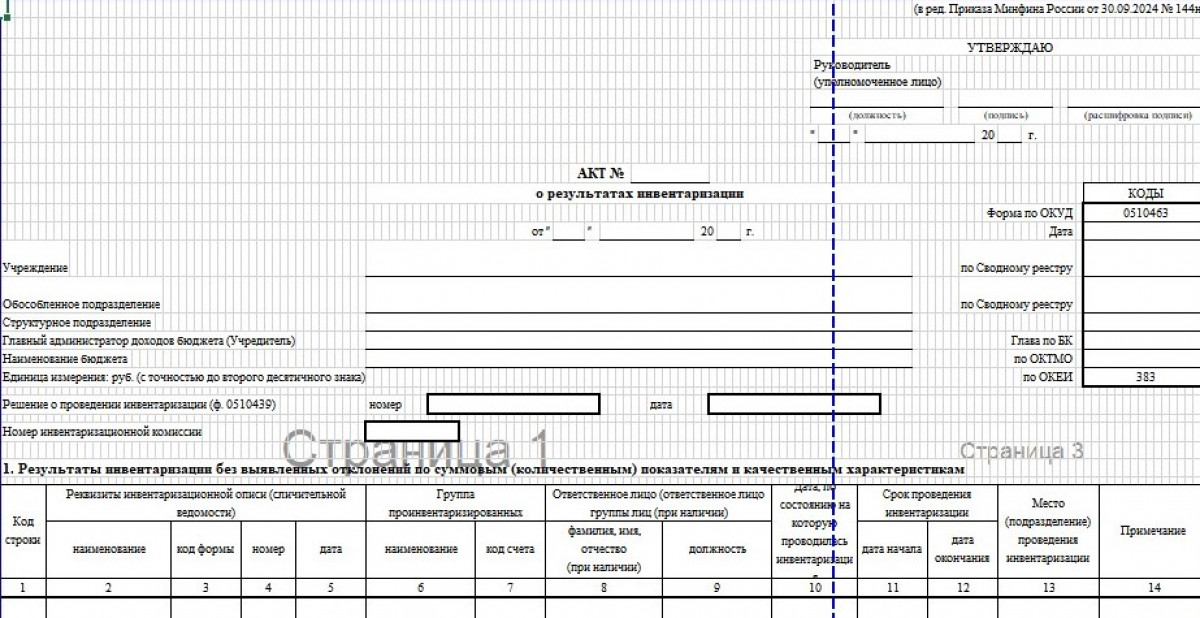Image resolution: width=1200 pixels, height=618 pixels.
Task: Click the "Примечание" column header cell
Action: pos(1152,532)
